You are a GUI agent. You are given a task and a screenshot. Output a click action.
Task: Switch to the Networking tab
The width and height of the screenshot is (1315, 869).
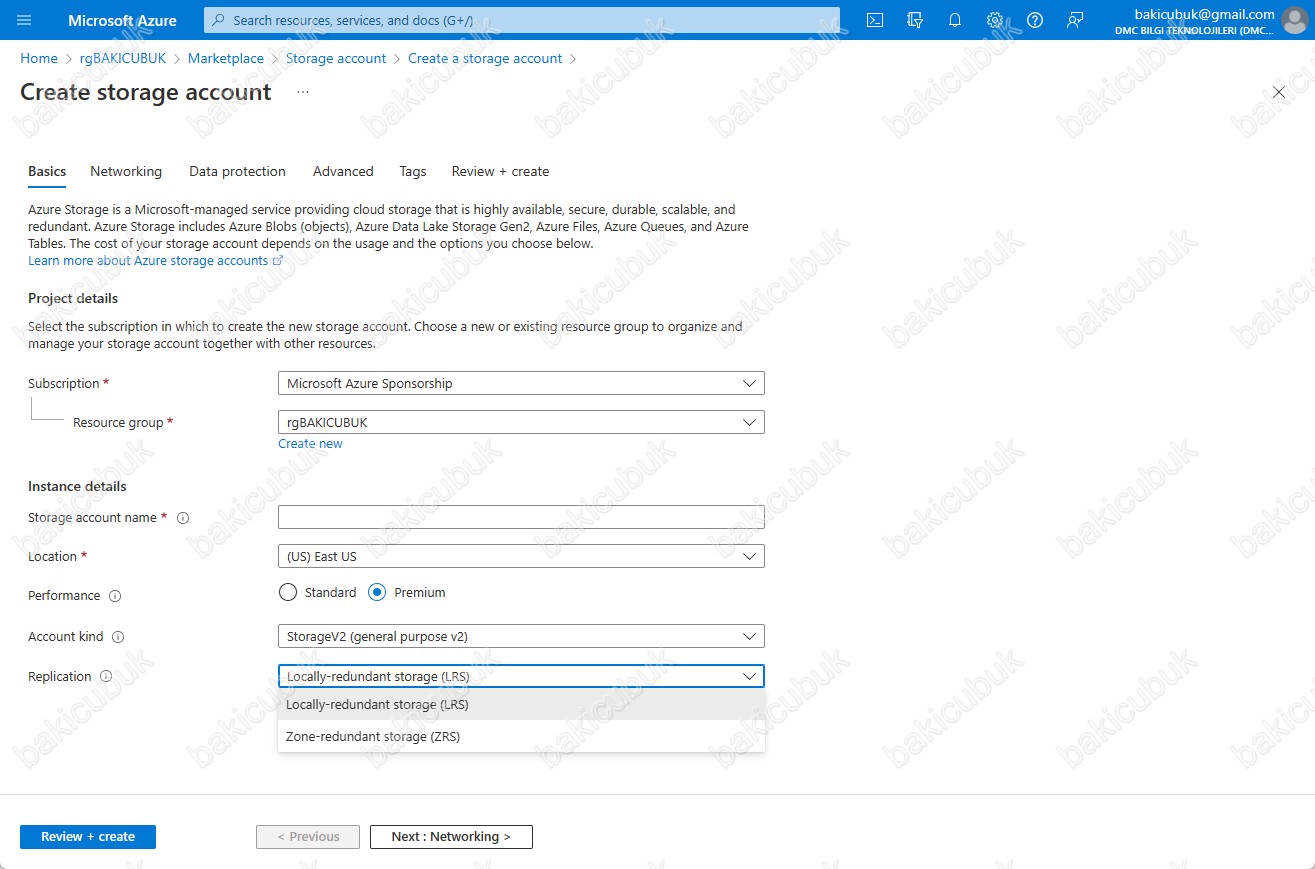(126, 171)
